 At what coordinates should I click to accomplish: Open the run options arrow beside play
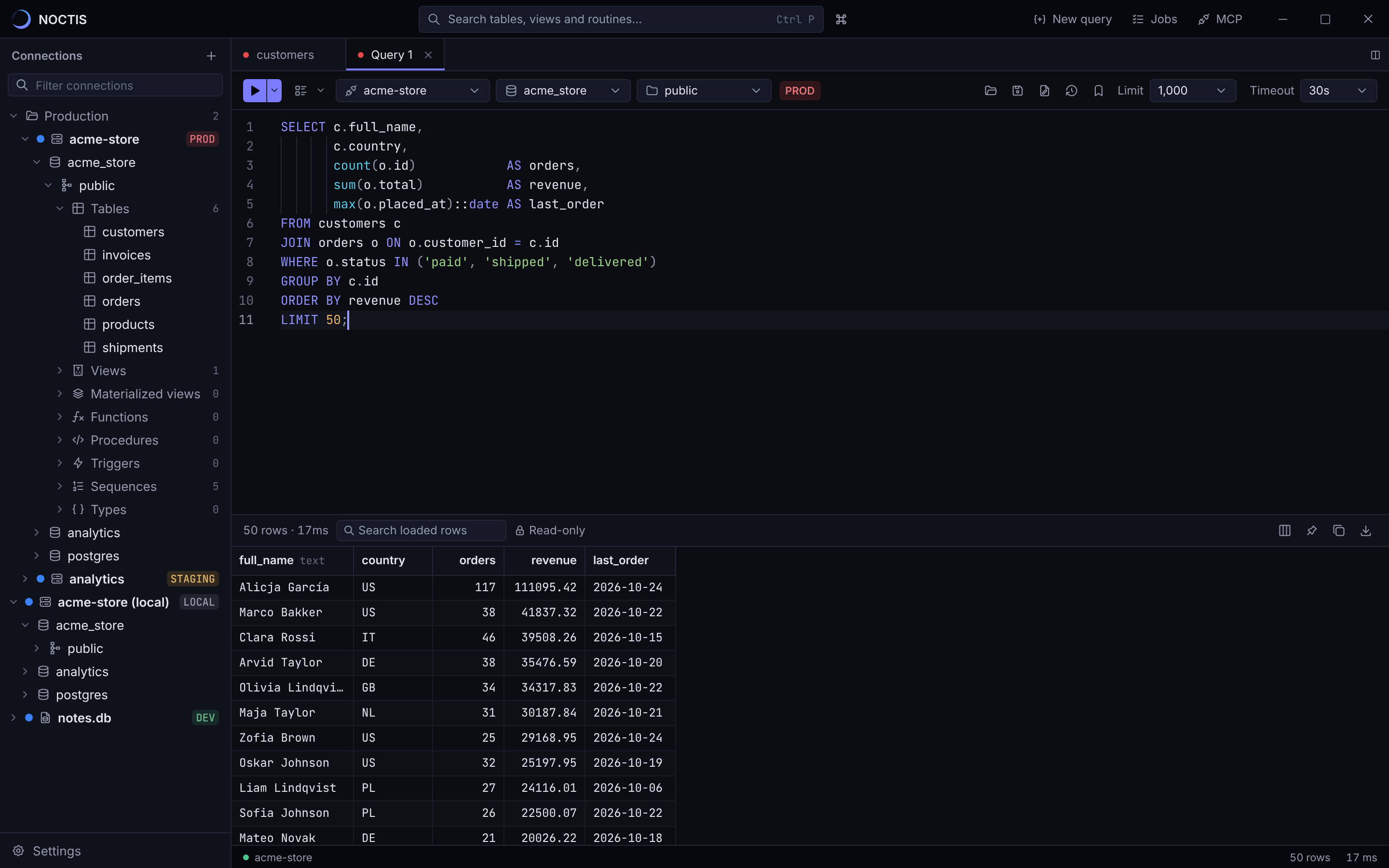point(274,91)
